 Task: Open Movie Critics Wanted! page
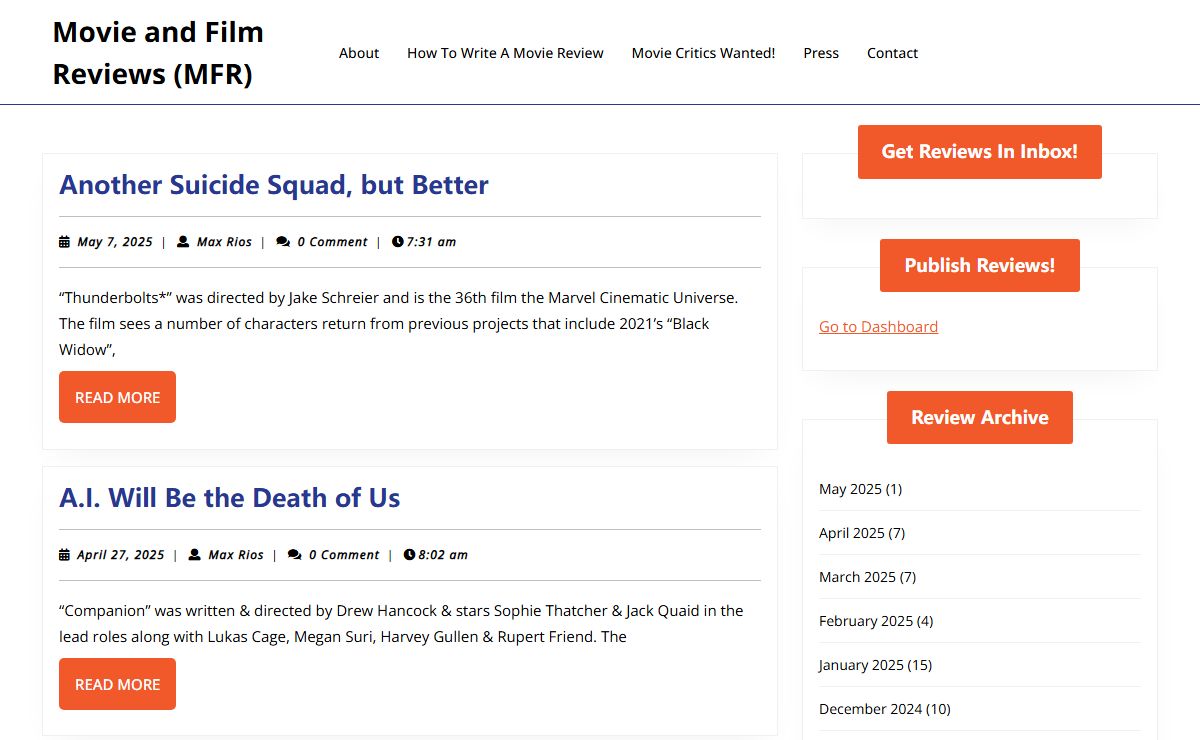(703, 53)
